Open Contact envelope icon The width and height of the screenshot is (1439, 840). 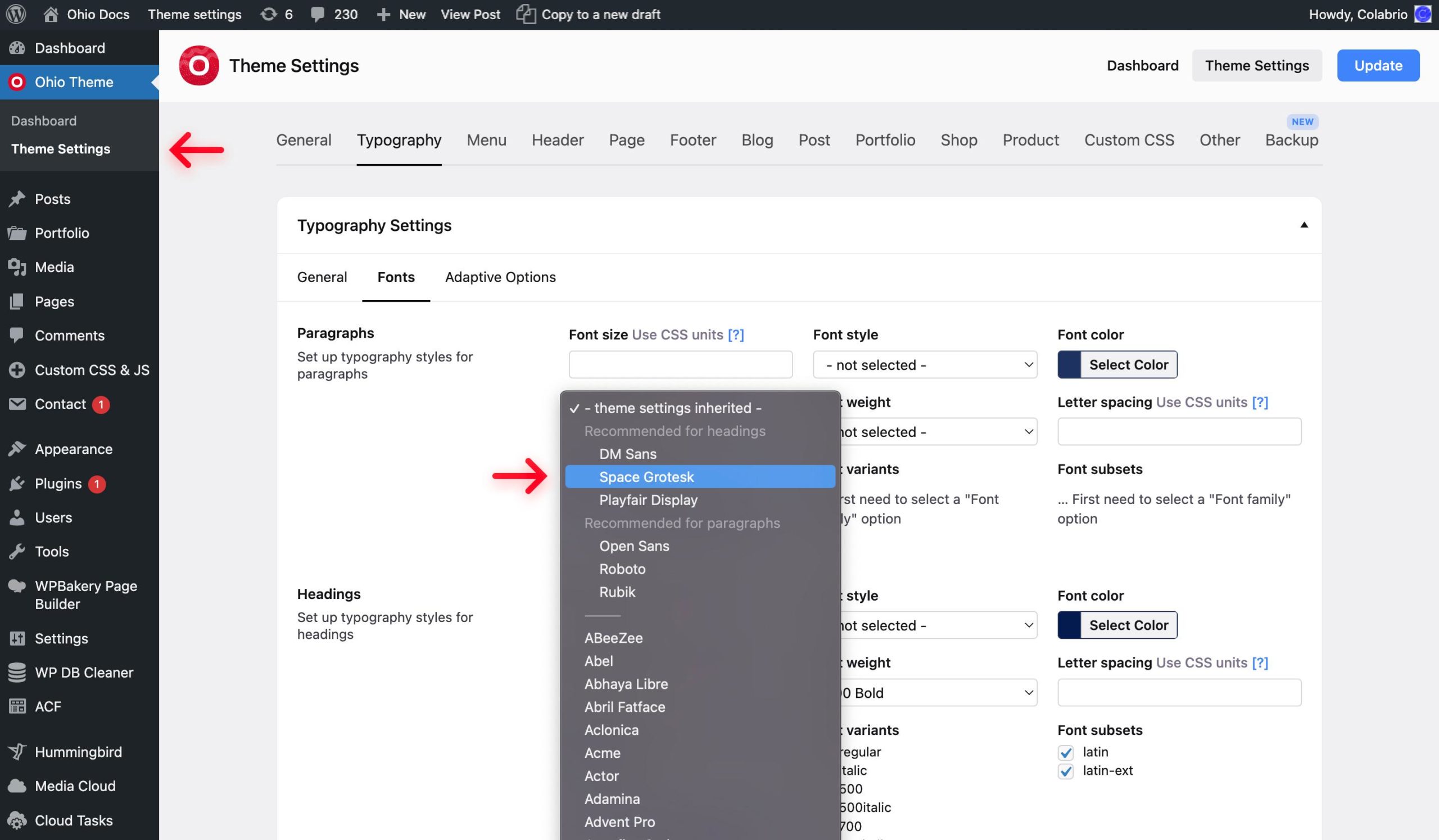(x=17, y=404)
